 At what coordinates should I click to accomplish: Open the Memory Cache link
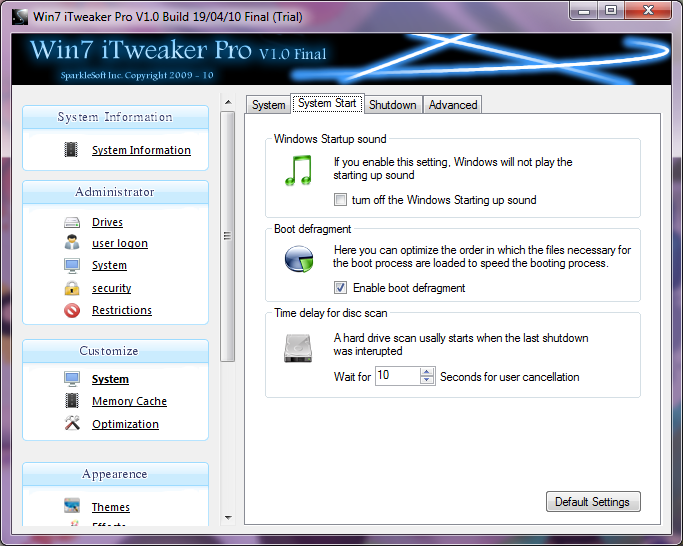[129, 401]
